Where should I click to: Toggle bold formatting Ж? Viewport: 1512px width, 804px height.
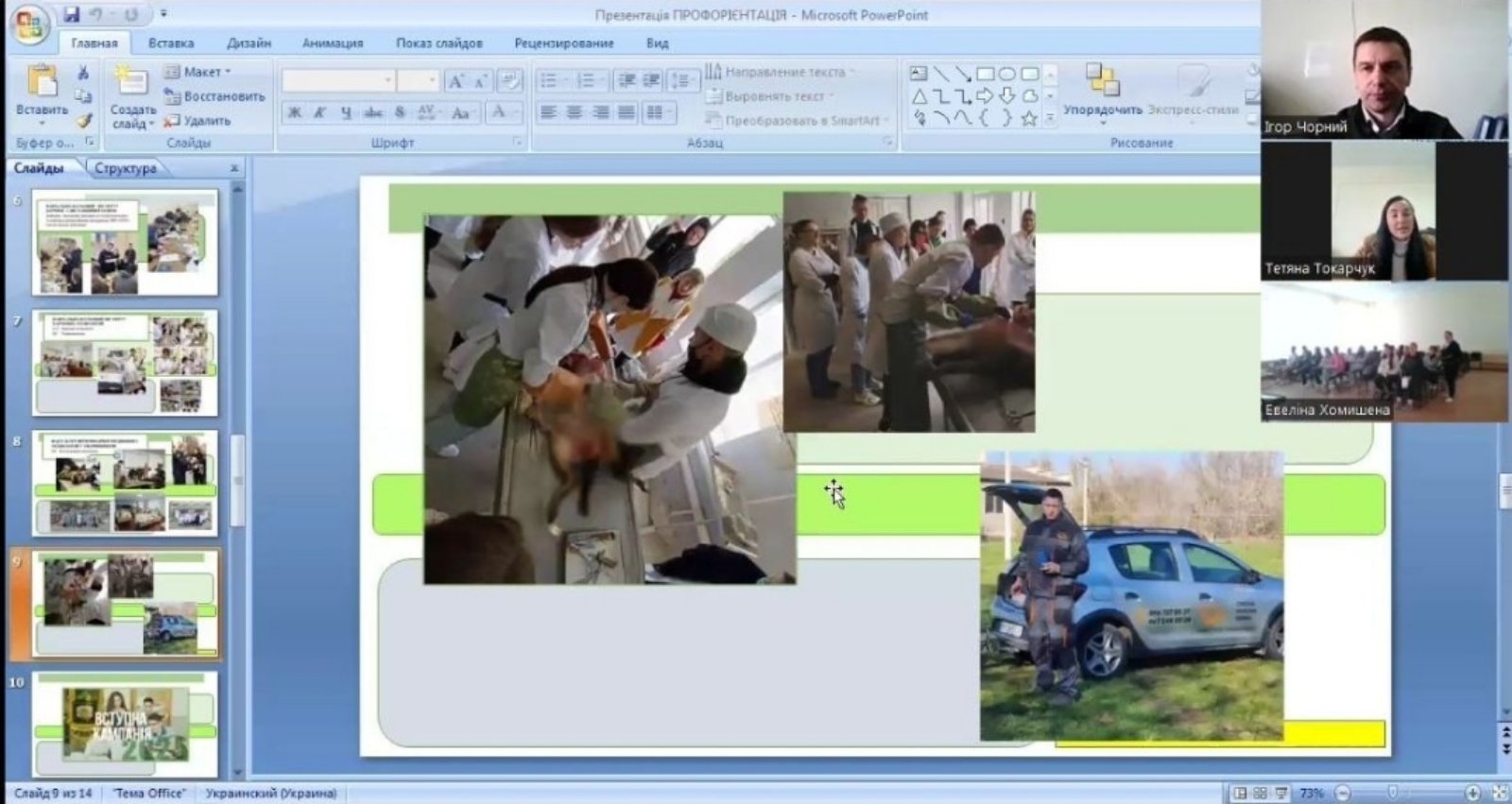tap(295, 112)
